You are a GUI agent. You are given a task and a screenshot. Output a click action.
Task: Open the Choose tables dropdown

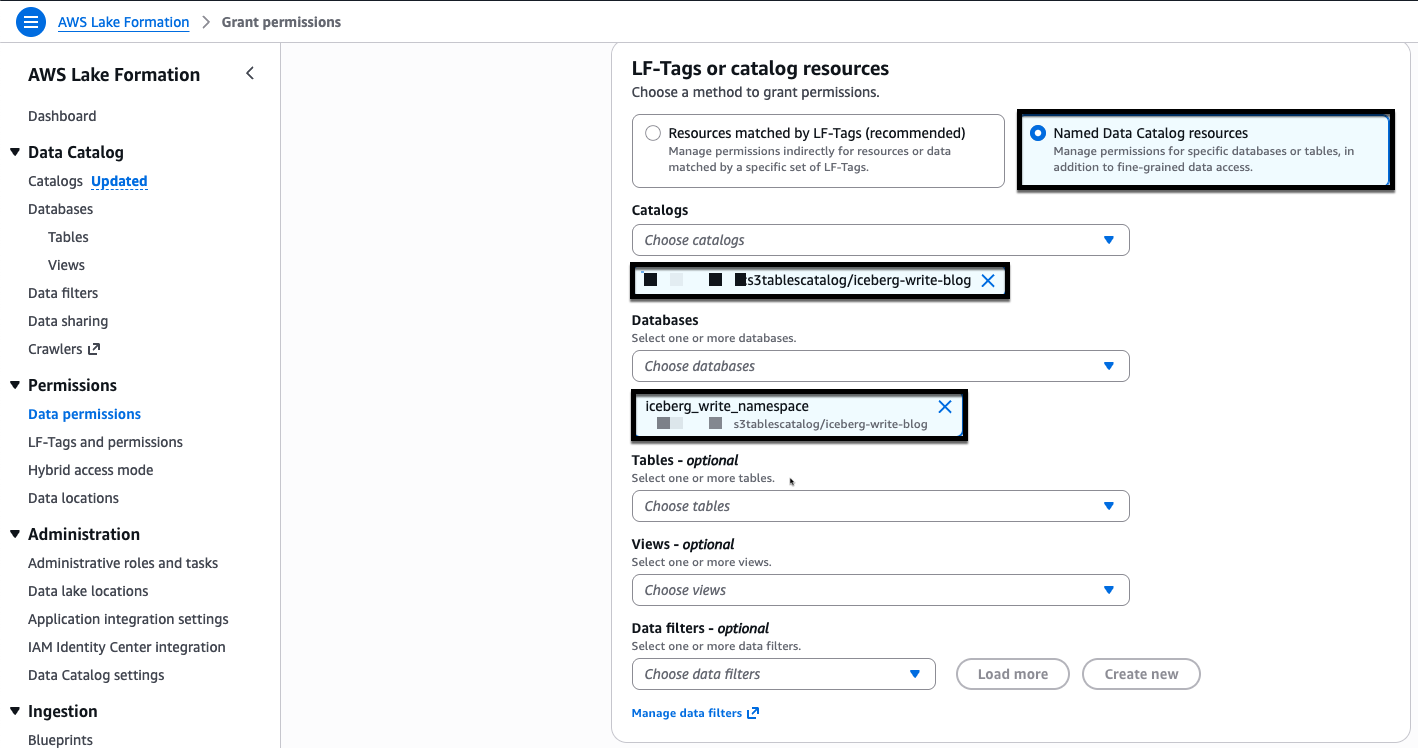pos(880,506)
